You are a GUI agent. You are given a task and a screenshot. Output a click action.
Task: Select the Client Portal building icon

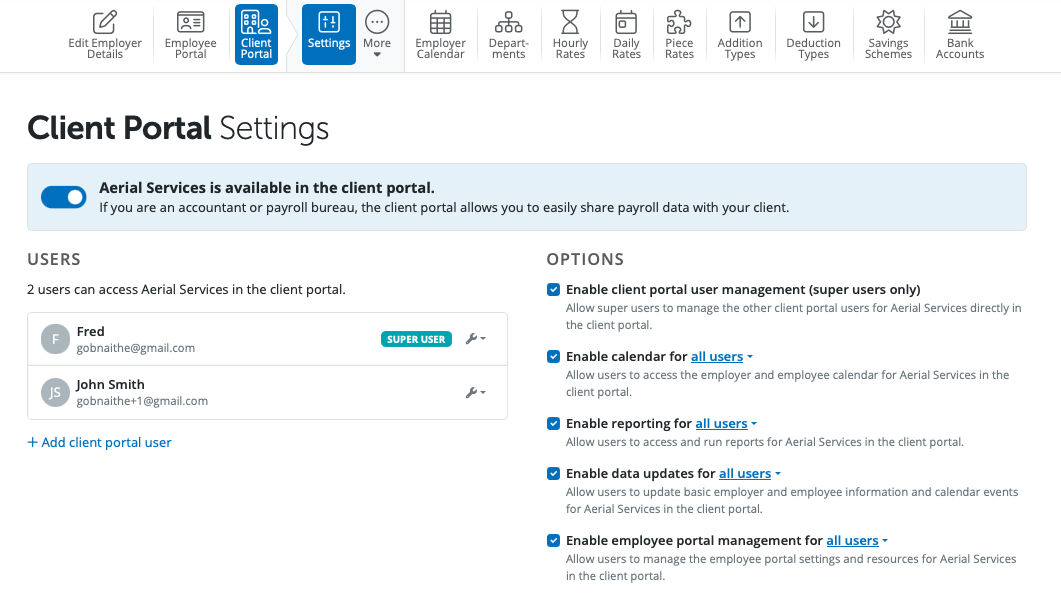pyautogui.click(x=256, y=22)
